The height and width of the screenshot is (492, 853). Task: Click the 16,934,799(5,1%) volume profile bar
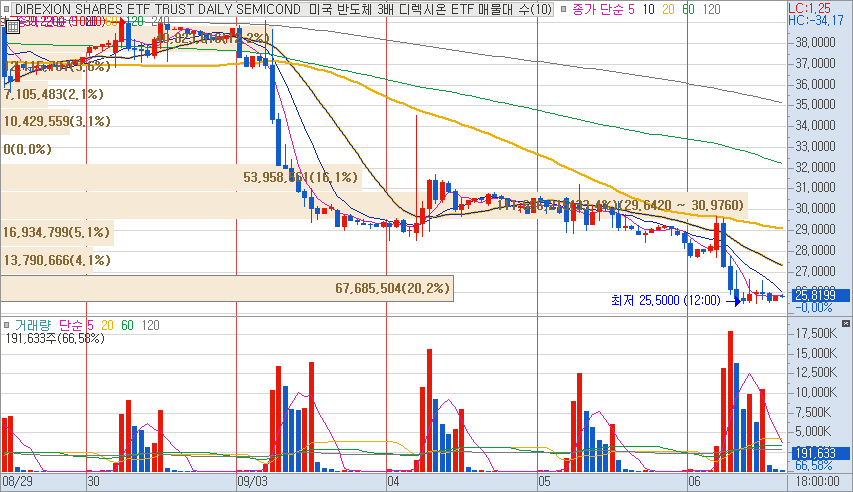click(57, 233)
